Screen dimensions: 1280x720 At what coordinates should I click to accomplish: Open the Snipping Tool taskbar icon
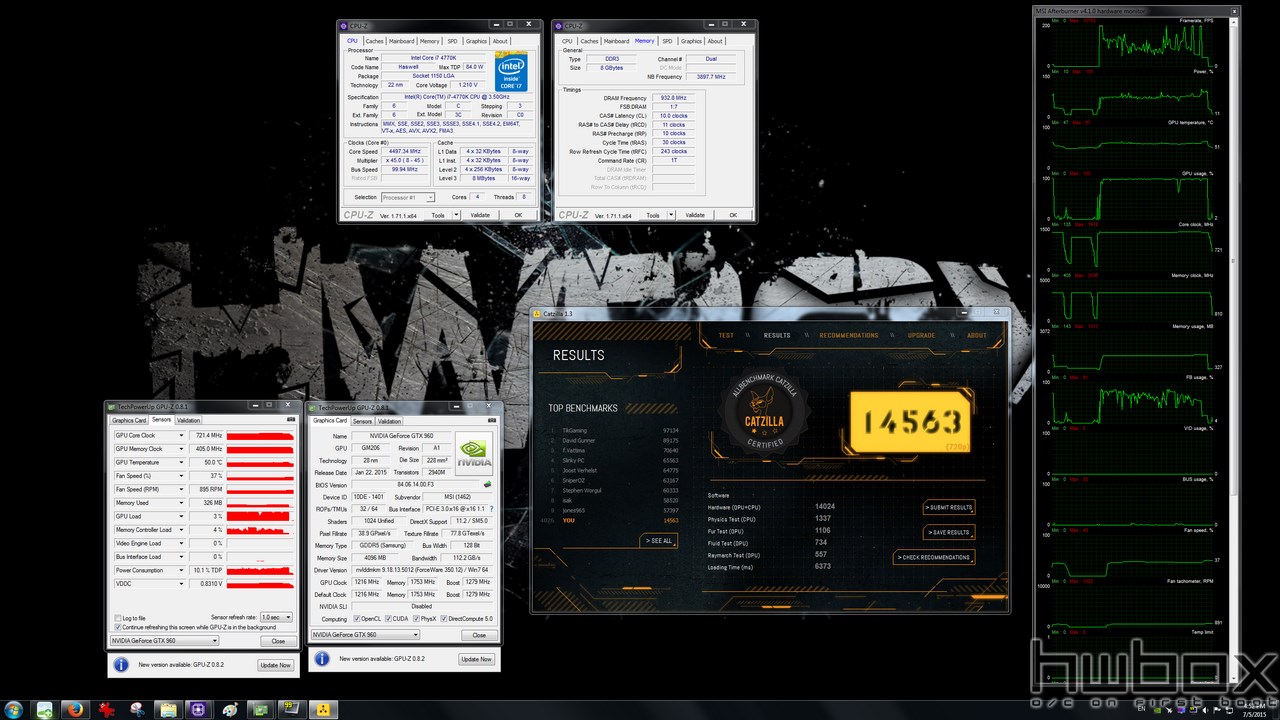[138, 709]
